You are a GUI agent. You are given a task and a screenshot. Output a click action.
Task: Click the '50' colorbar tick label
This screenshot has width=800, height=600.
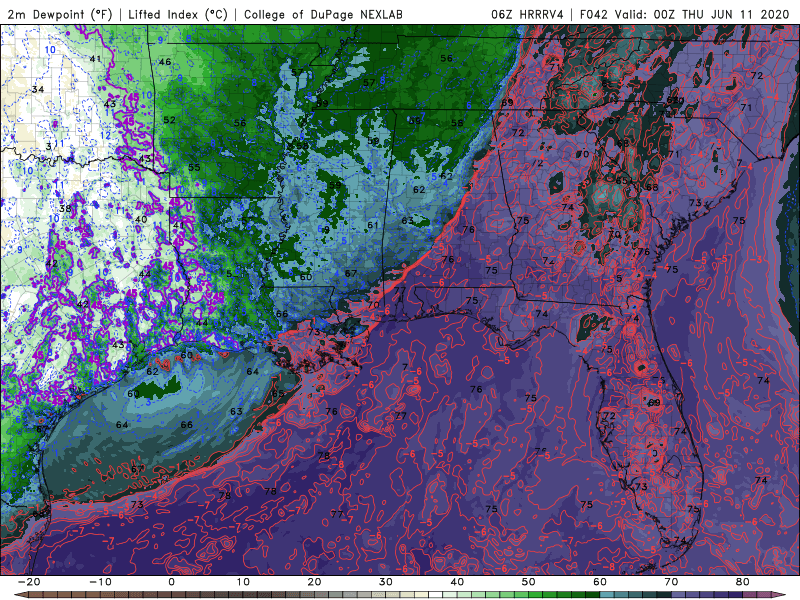click(529, 582)
